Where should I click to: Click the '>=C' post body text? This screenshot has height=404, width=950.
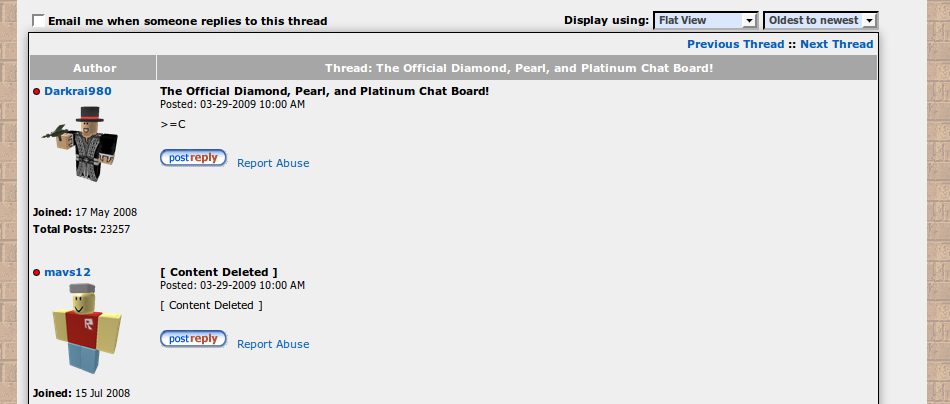tap(173, 125)
